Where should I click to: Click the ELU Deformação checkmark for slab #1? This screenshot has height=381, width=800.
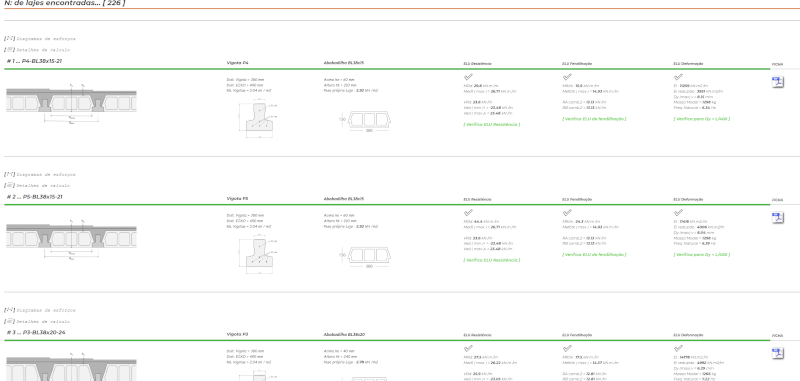(x=678, y=77)
